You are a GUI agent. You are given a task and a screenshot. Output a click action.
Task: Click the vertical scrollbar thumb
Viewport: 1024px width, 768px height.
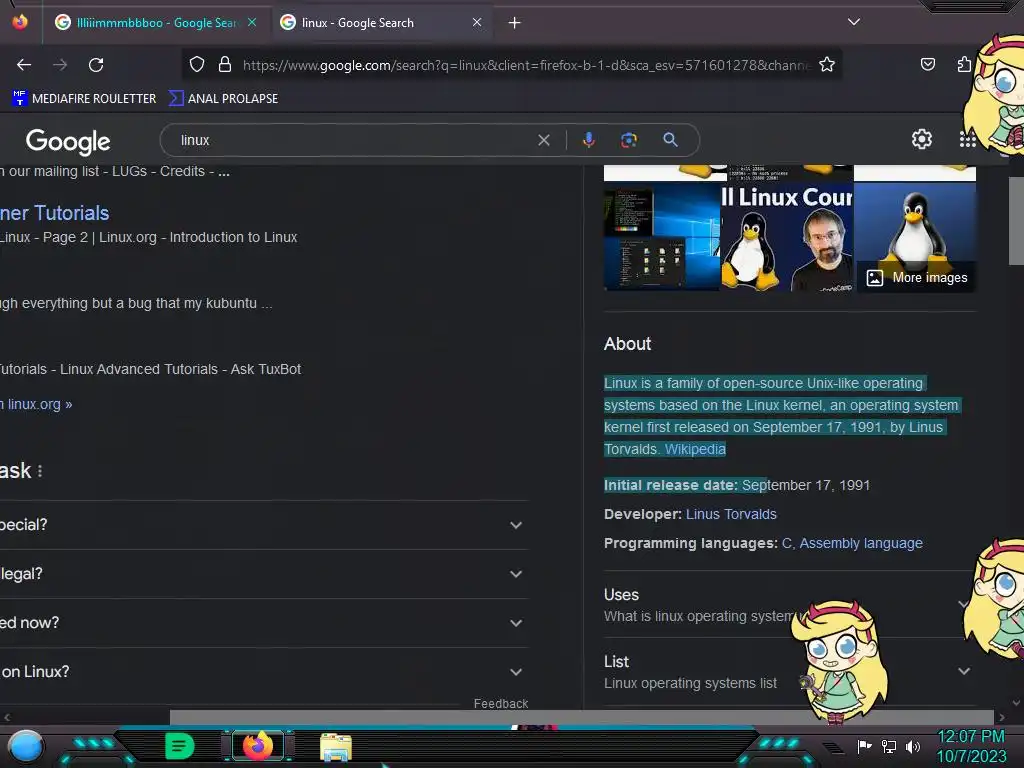pos(1016,220)
